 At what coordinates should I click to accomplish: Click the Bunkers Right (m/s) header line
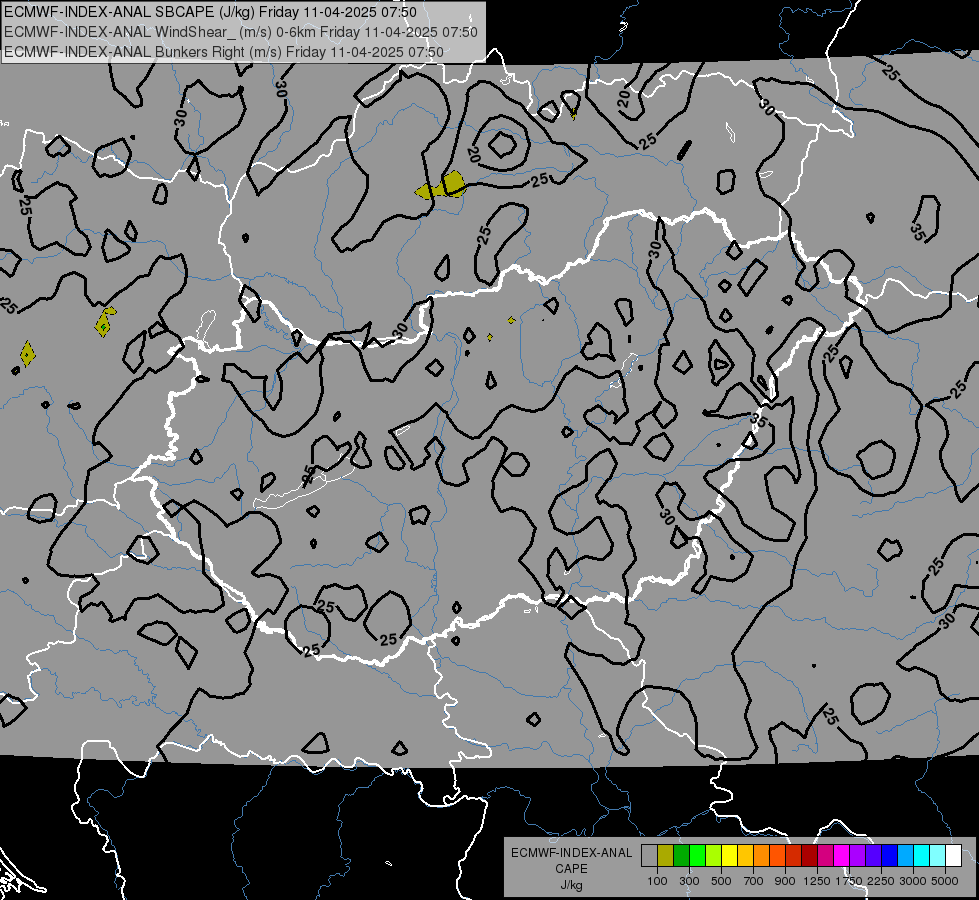click(x=224, y=52)
